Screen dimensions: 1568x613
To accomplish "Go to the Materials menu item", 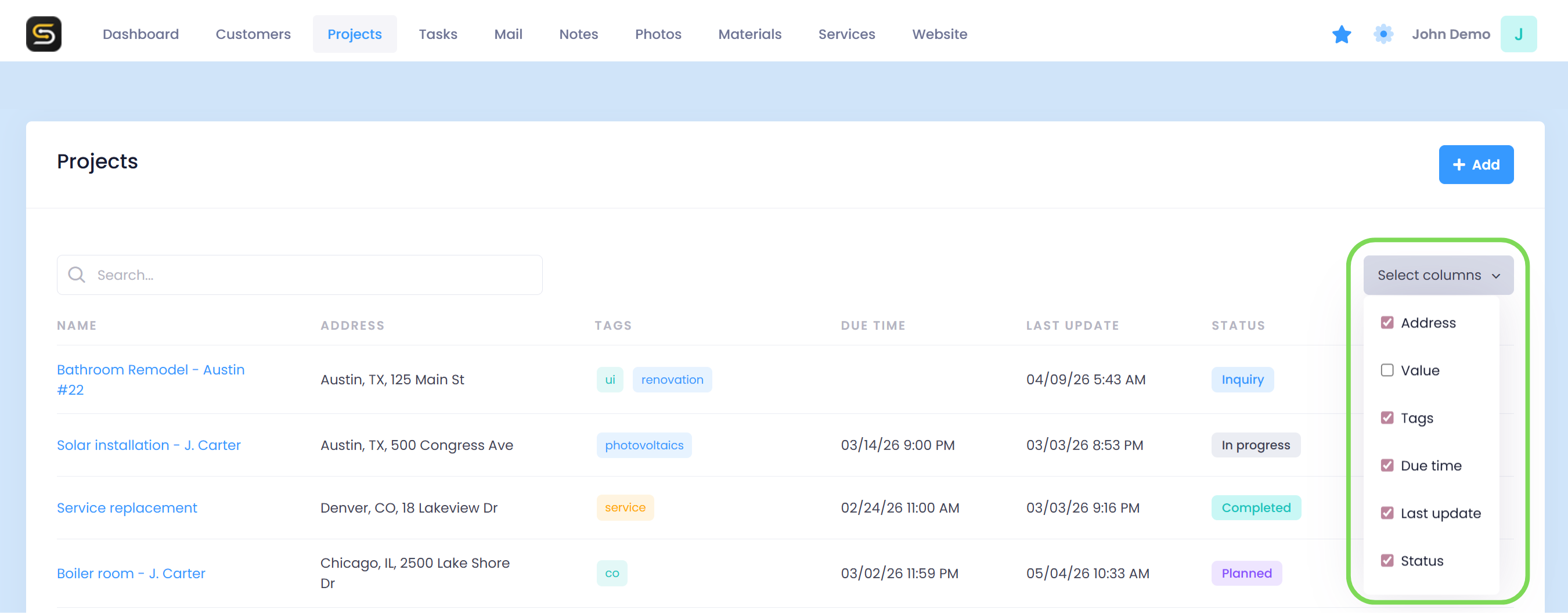I will [x=749, y=34].
